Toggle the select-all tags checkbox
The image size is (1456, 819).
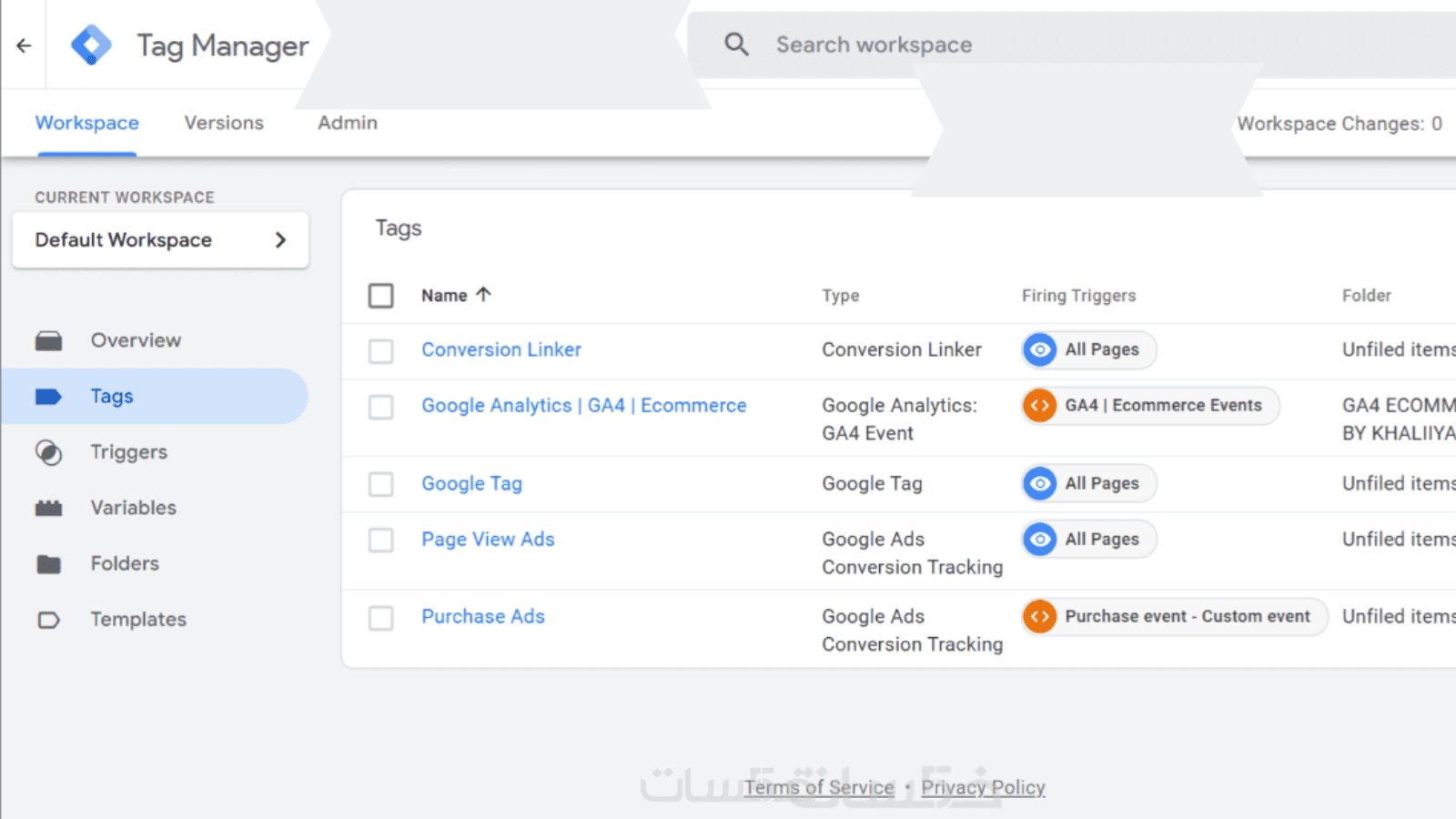[x=381, y=296]
